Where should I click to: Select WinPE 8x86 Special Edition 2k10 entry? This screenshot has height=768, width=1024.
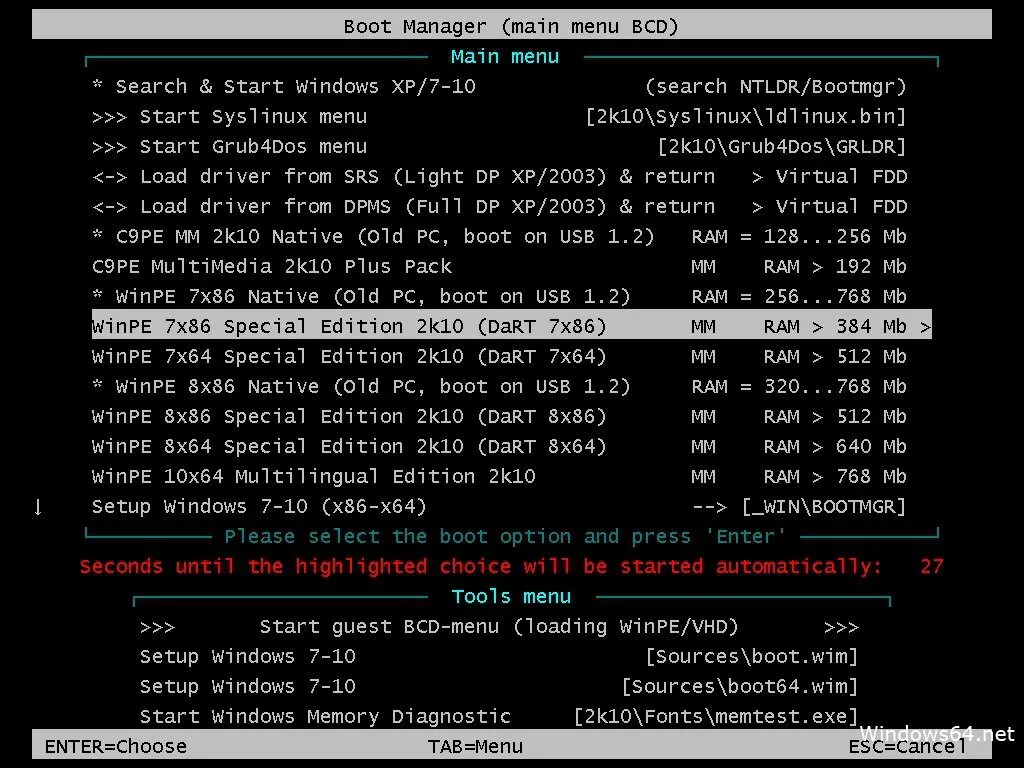coord(500,417)
